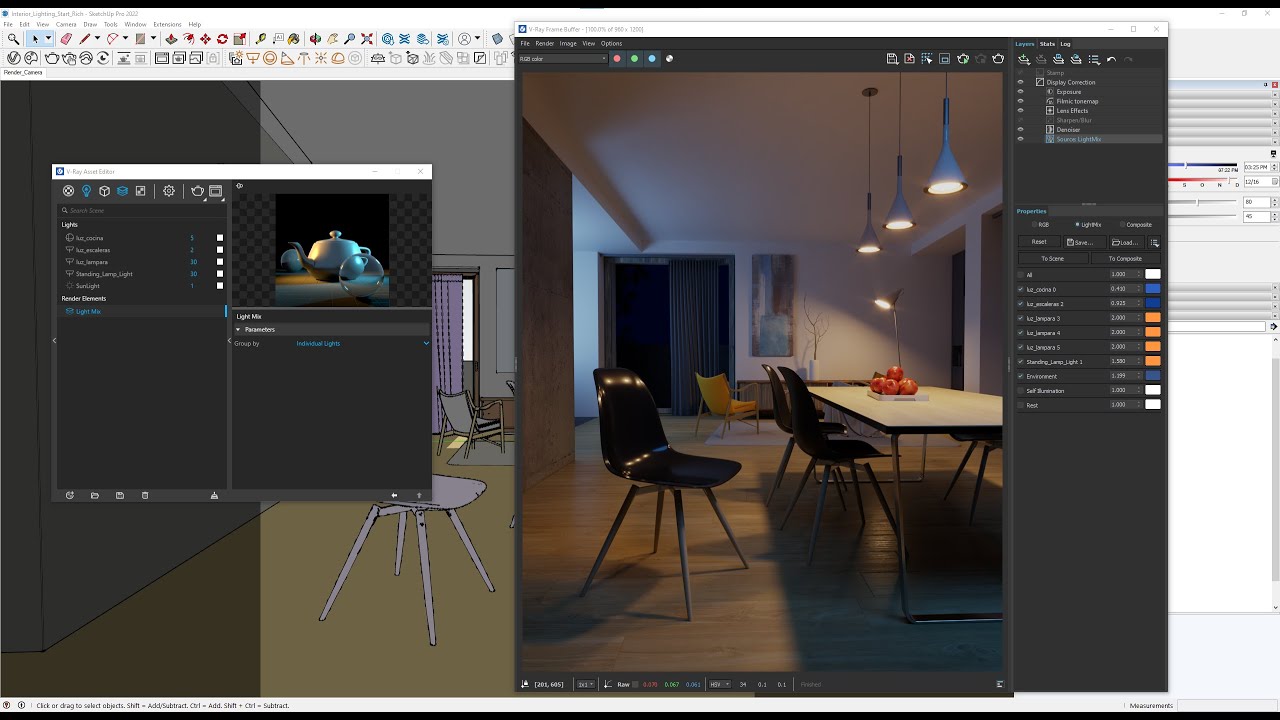The width and height of the screenshot is (1280, 720).
Task: Click To Composite button
Action: coord(1125,258)
